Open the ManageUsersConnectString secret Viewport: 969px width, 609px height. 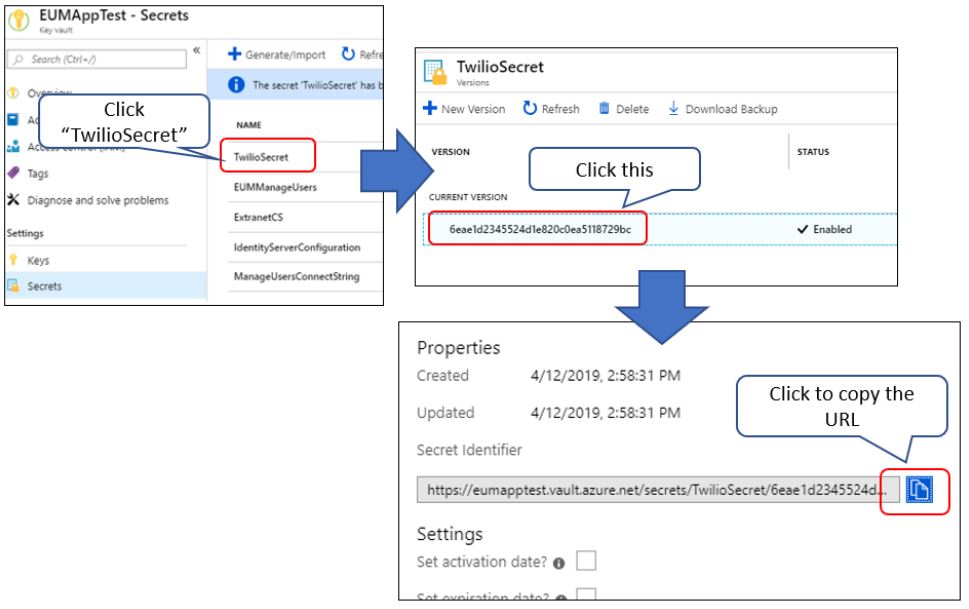[297, 276]
